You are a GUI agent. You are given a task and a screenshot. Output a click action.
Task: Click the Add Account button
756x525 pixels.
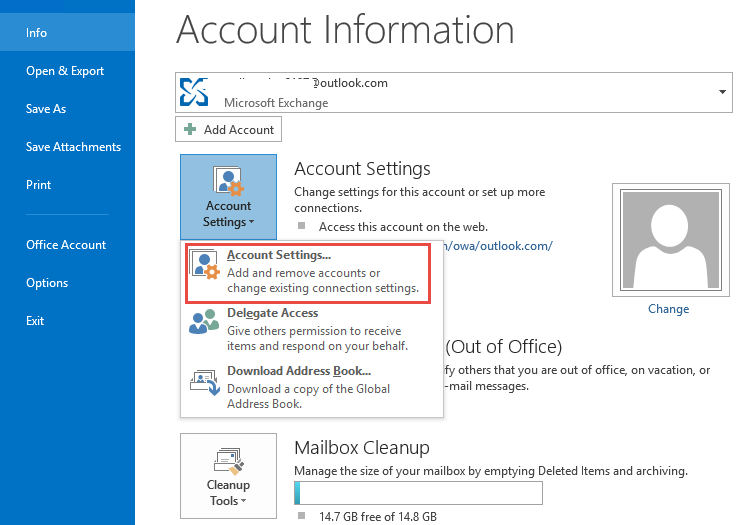pyautogui.click(x=229, y=130)
